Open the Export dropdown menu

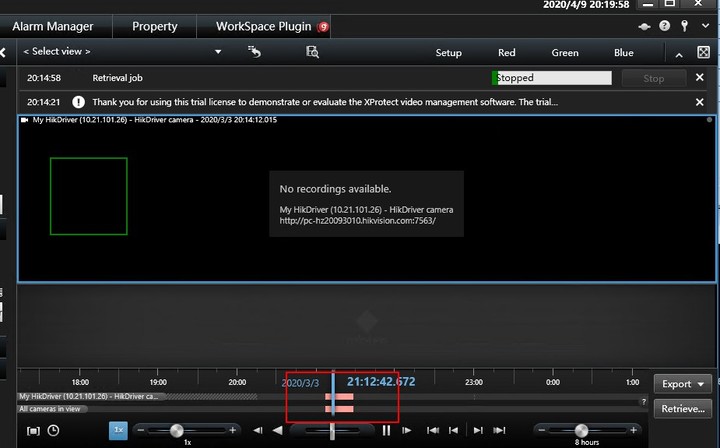683,384
